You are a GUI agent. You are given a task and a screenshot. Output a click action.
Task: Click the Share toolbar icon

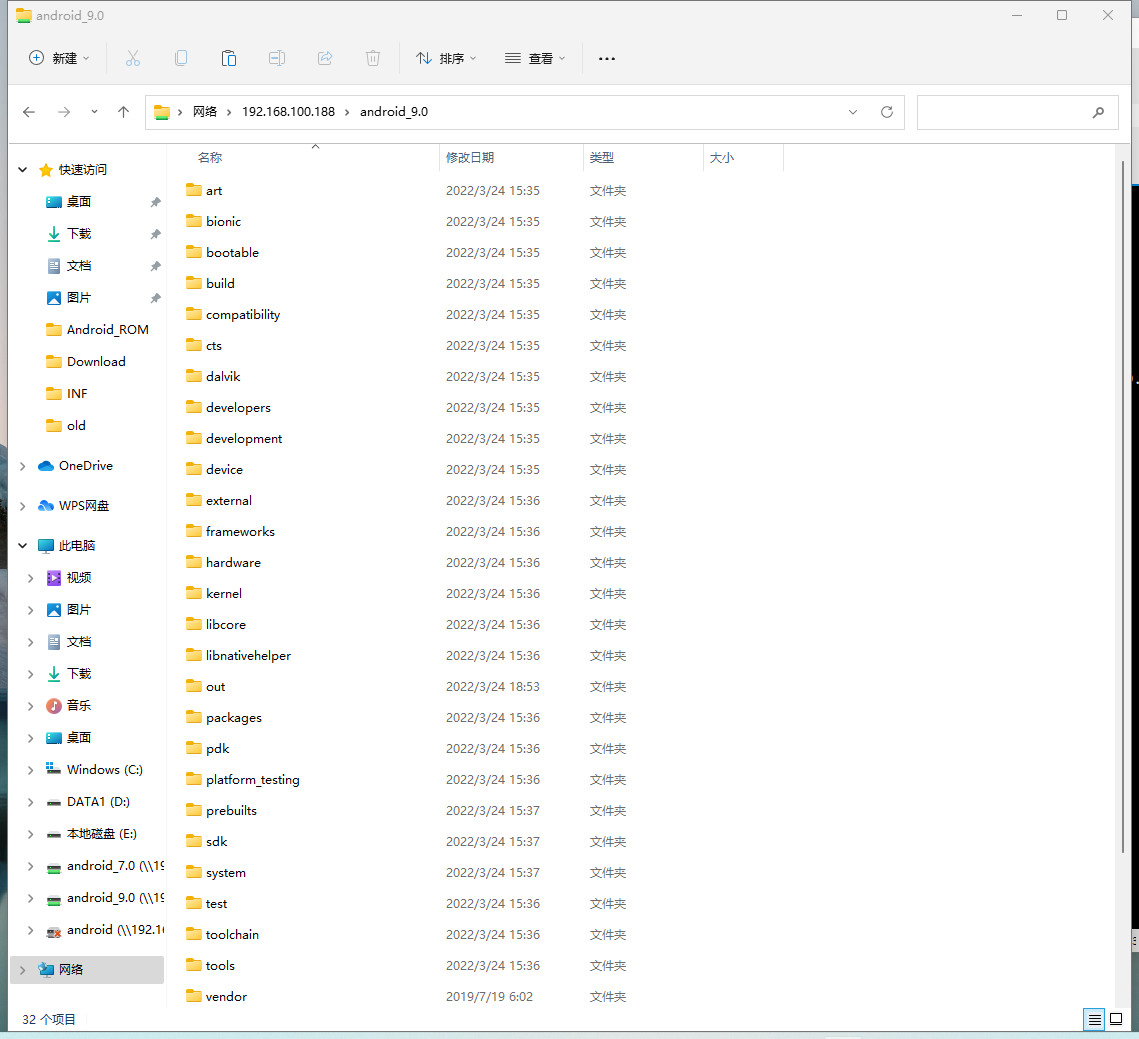point(325,58)
